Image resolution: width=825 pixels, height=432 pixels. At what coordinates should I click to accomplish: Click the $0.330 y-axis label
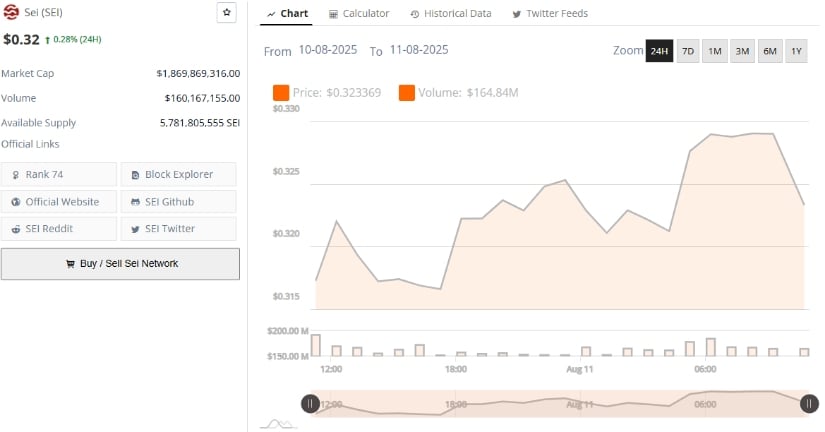[x=286, y=109]
